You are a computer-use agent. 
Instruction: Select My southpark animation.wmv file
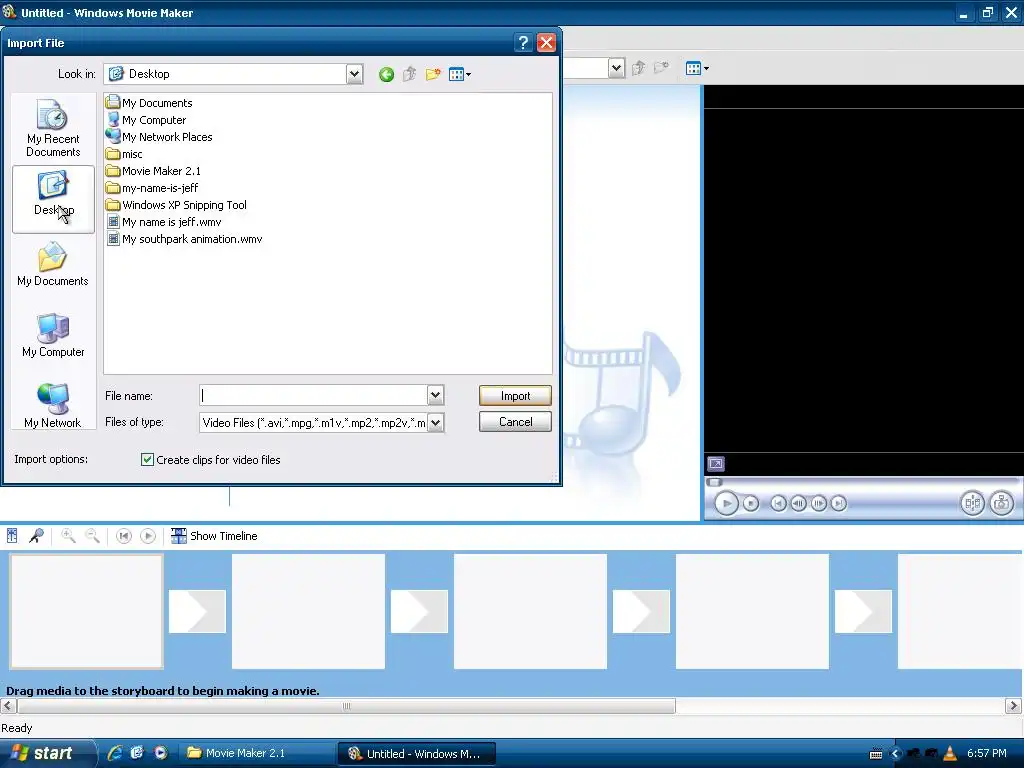(184, 239)
